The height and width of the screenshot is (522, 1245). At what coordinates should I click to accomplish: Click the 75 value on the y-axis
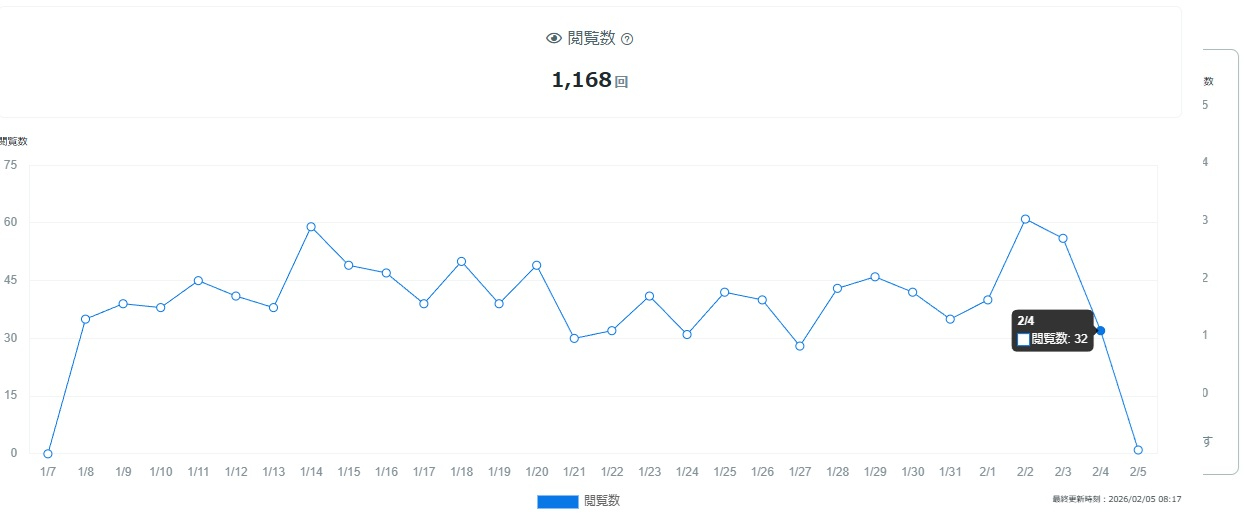(11, 165)
